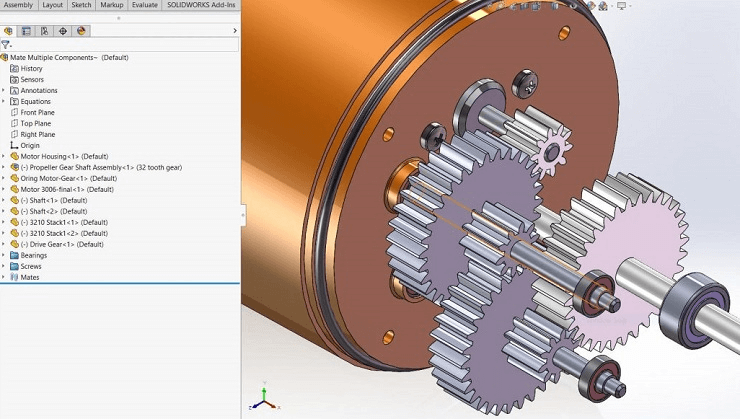Expand the Mates folder arrow
Viewport: 740px width, 419px height.
tap(4, 277)
